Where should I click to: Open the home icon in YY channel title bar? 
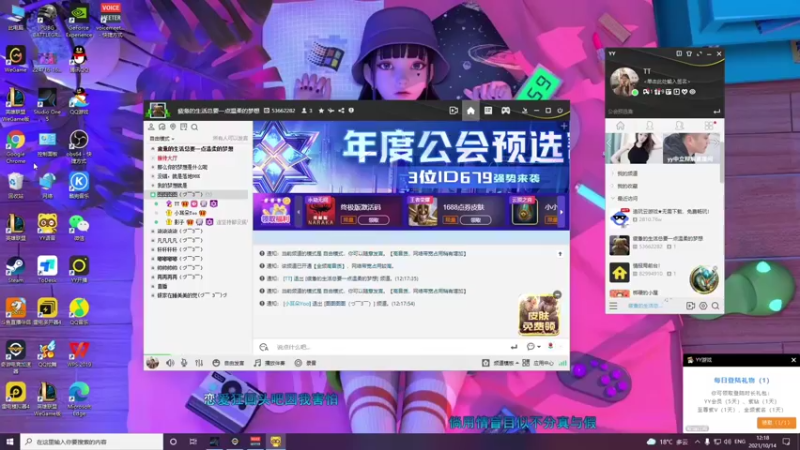pos(470,111)
